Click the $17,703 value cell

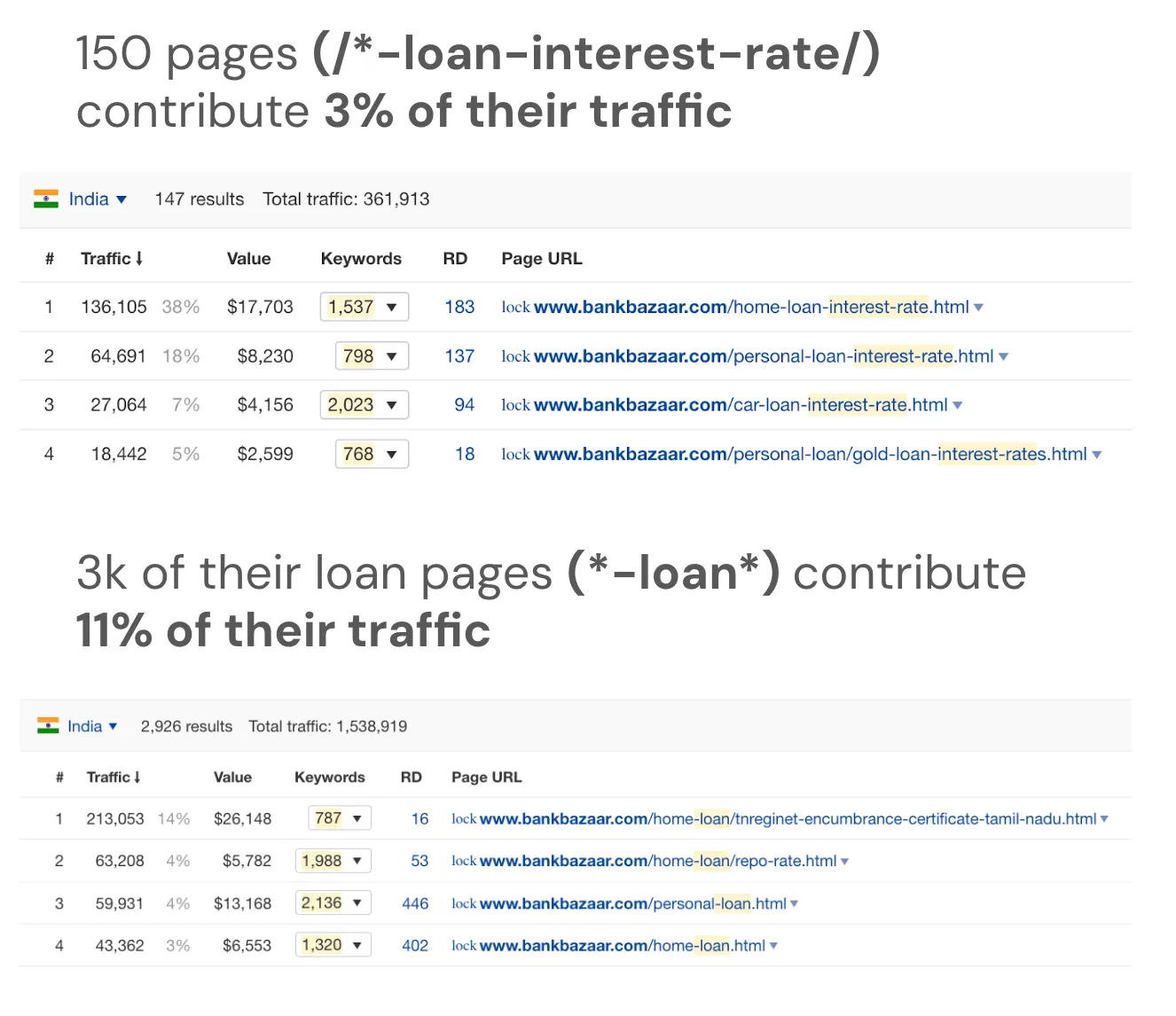(260, 307)
